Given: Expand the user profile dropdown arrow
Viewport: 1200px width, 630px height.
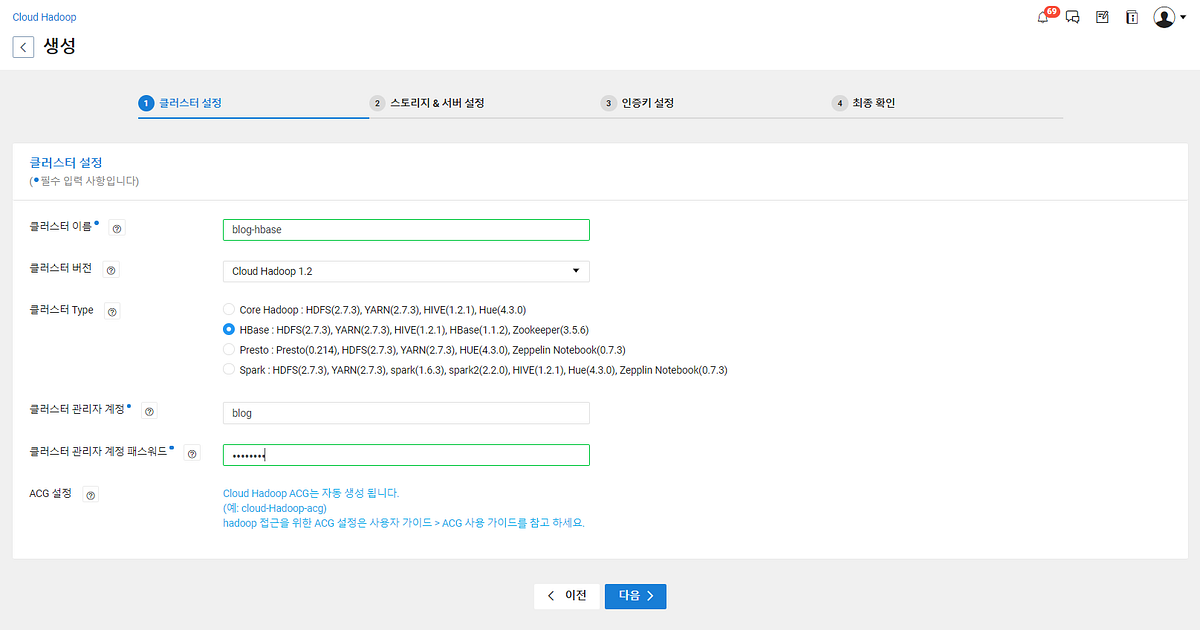Looking at the screenshot, I should (x=1183, y=17).
